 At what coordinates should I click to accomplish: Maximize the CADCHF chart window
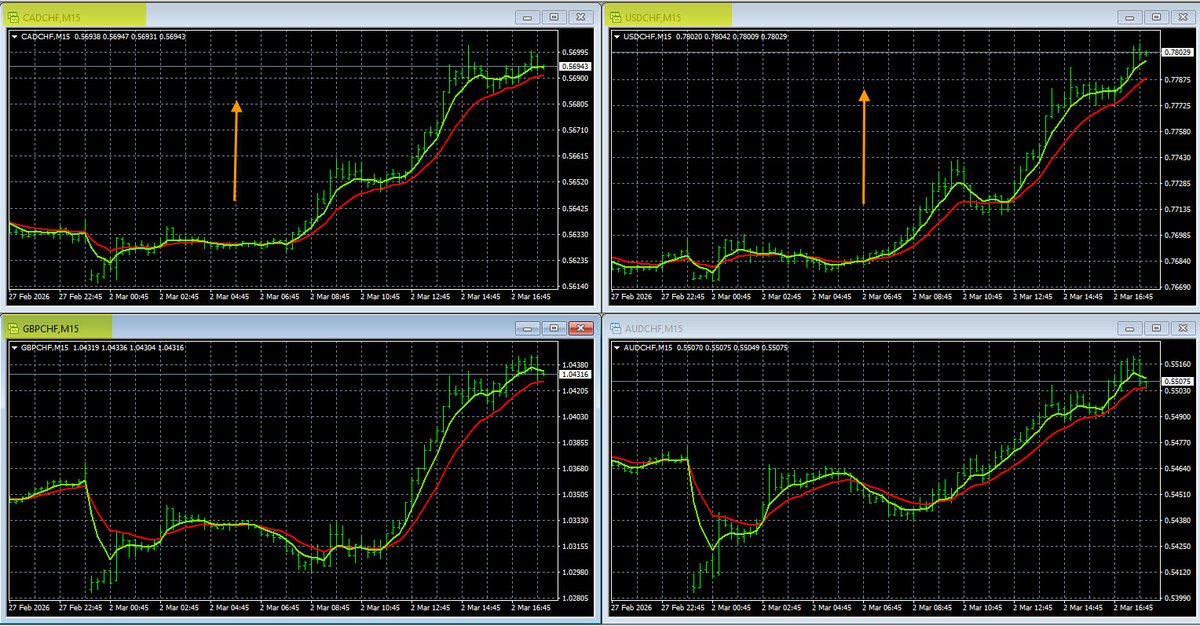pyautogui.click(x=555, y=17)
